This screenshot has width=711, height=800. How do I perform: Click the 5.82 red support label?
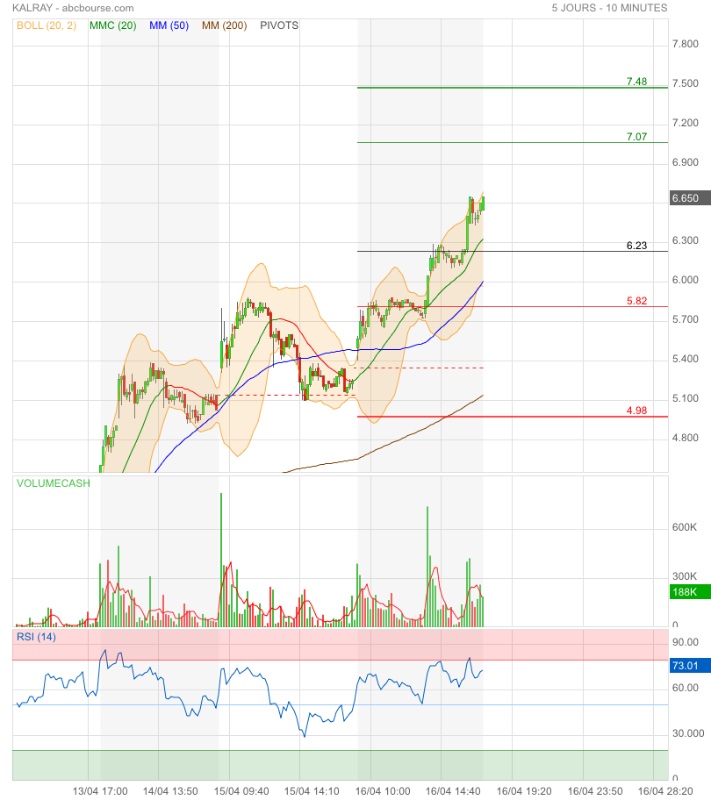coord(636,300)
